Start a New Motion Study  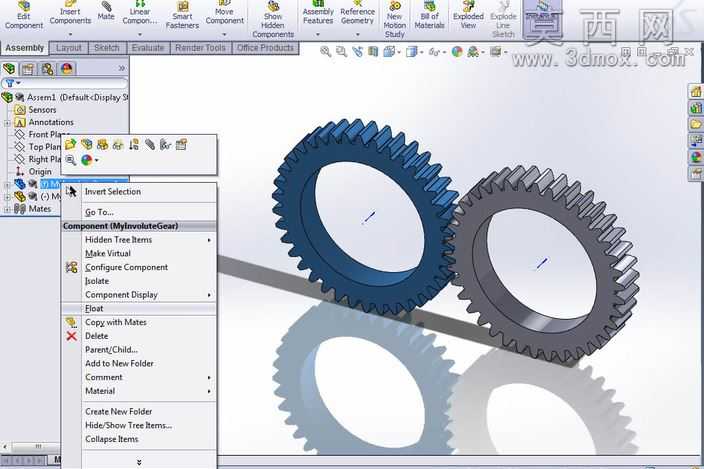[395, 20]
